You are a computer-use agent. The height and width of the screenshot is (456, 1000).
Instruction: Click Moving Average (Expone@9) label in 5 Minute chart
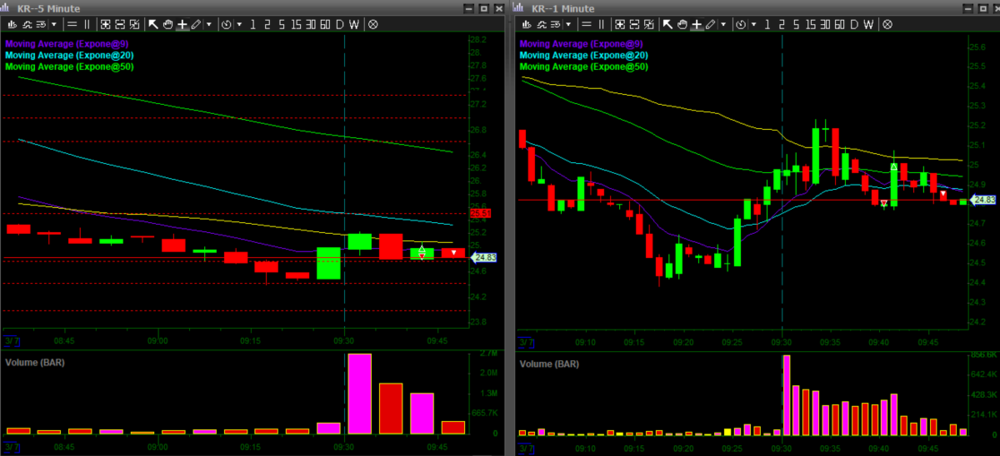(67, 44)
